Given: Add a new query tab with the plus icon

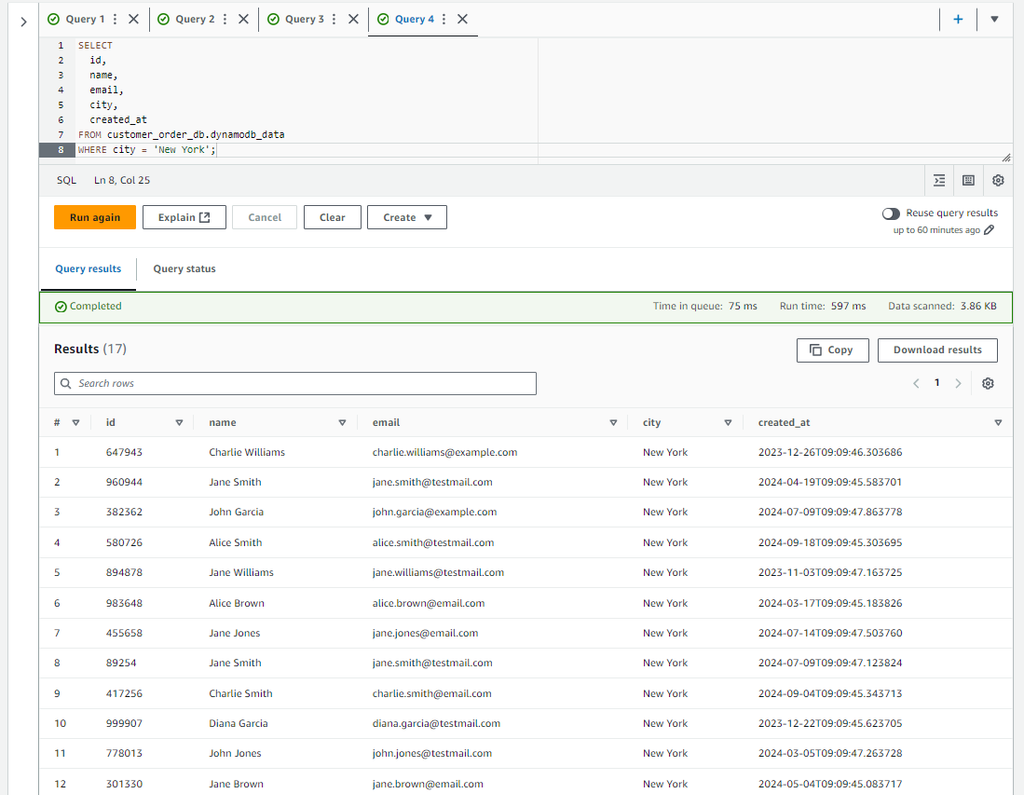Looking at the screenshot, I should pyautogui.click(x=957, y=18).
